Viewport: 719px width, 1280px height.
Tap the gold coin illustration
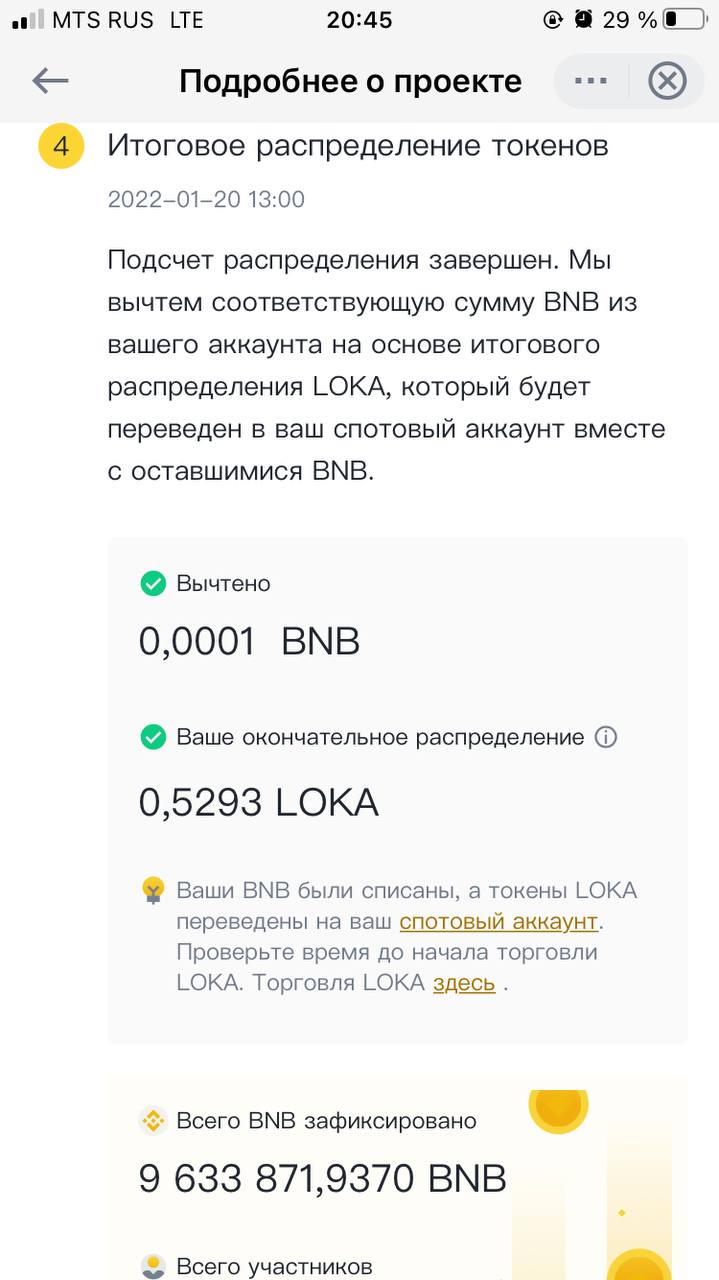pyautogui.click(x=558, y=1105)
